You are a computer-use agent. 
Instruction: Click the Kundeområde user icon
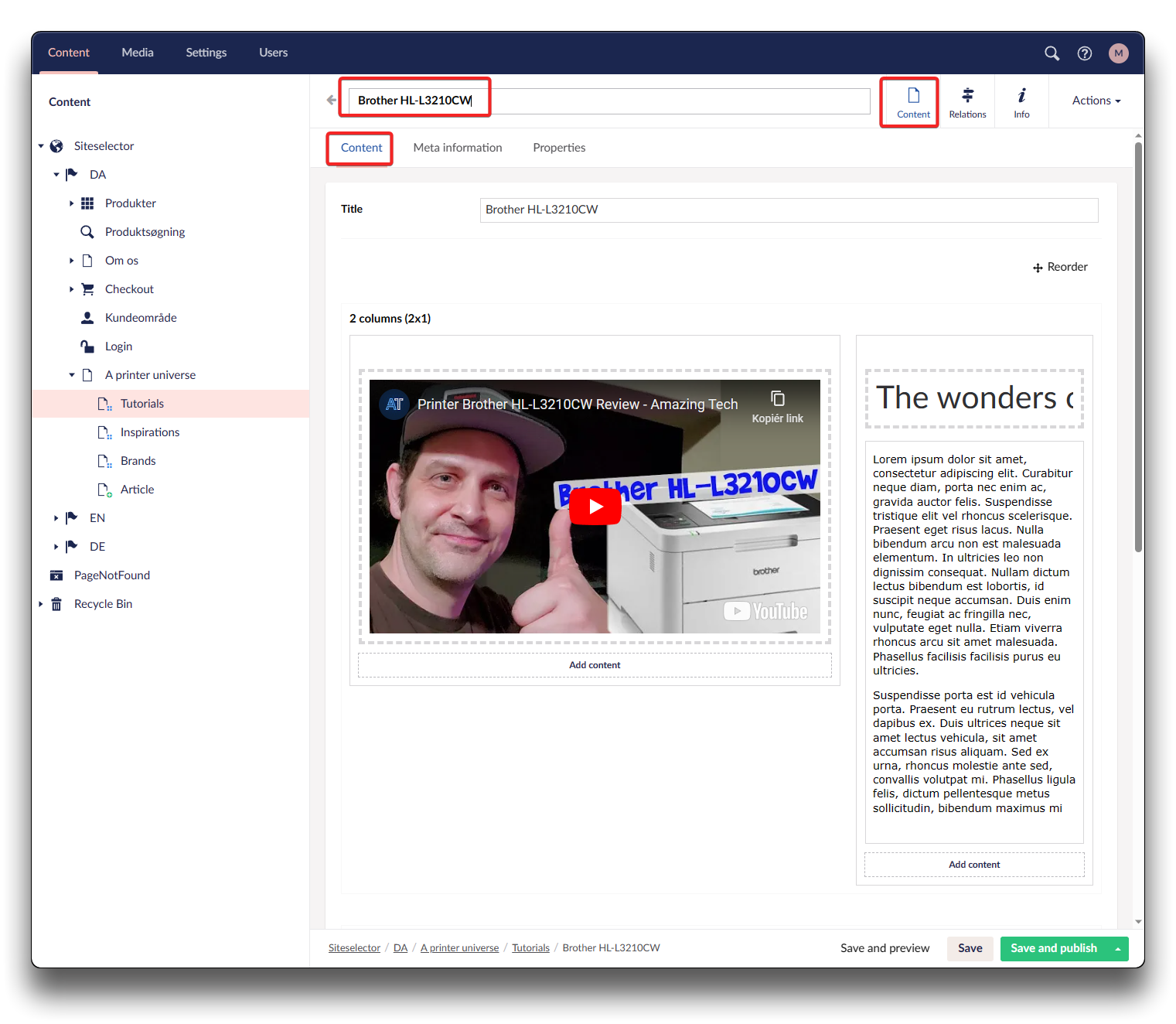pyautogui.click(x=87, y=318)
